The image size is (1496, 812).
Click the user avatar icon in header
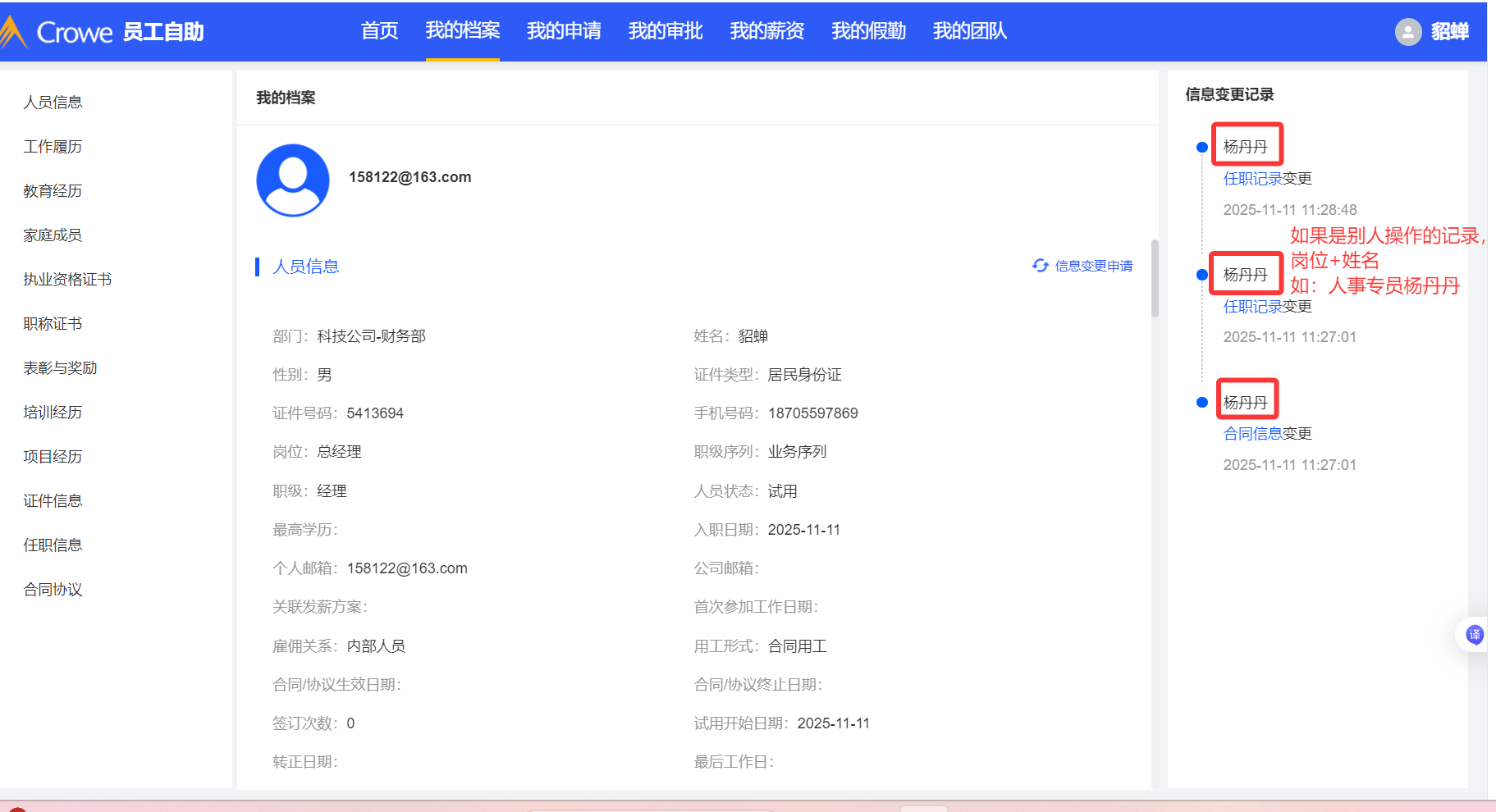click(x=1407, y=32)
